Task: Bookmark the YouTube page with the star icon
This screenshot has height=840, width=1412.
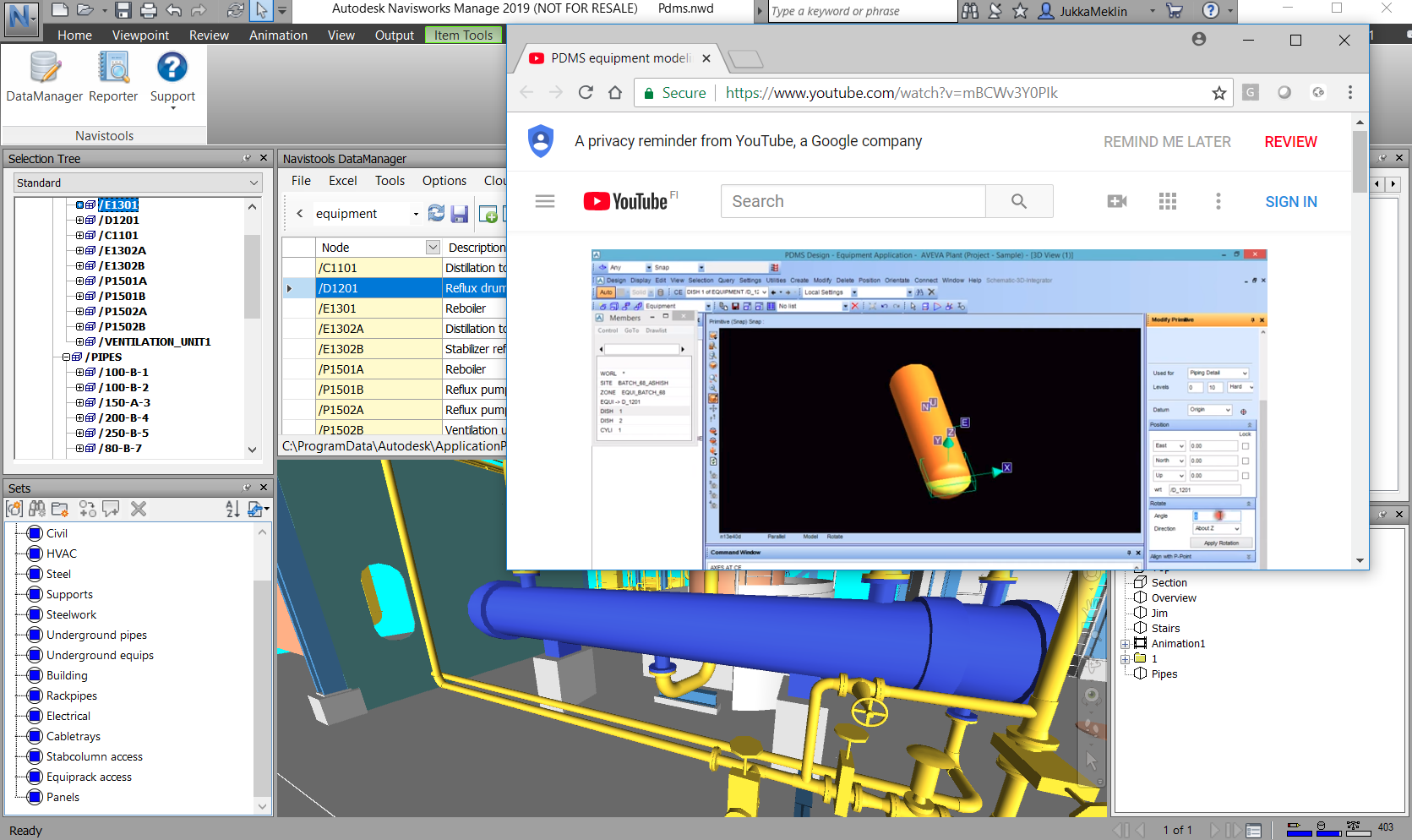Action: (x=1219, y=93)
